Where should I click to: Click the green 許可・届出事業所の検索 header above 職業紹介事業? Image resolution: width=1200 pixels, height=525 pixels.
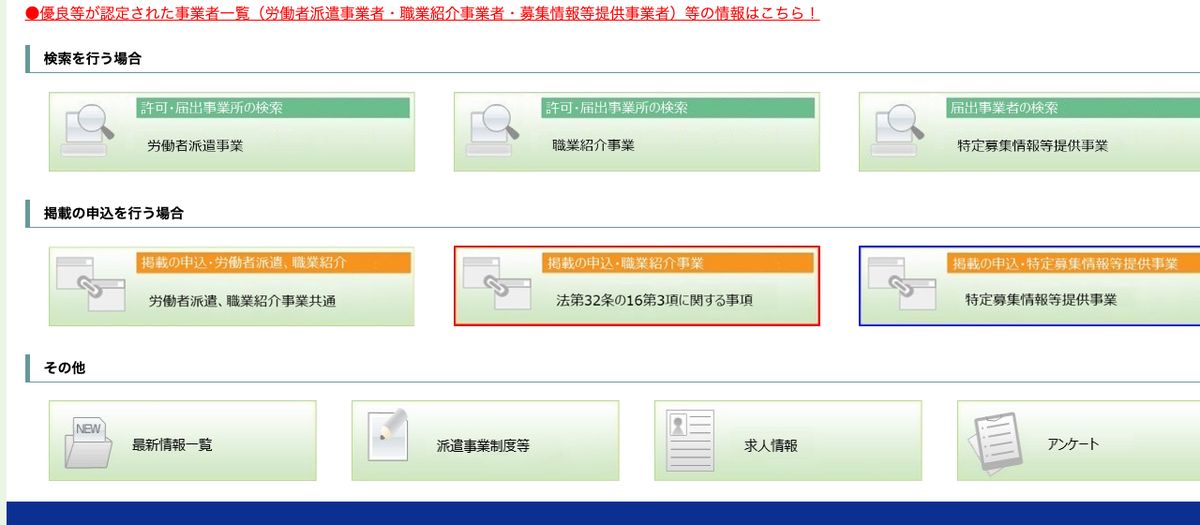(678, 108)
